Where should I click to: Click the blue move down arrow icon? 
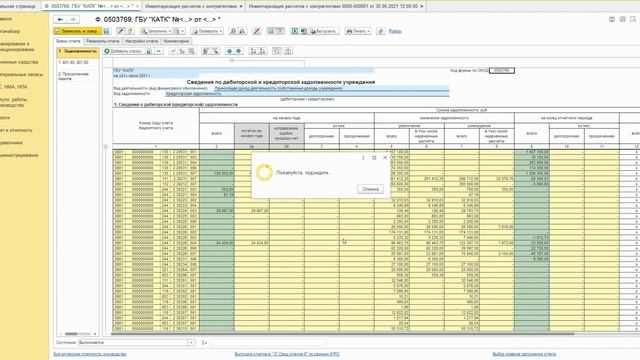pyautogui.click(x=239, y=51)
